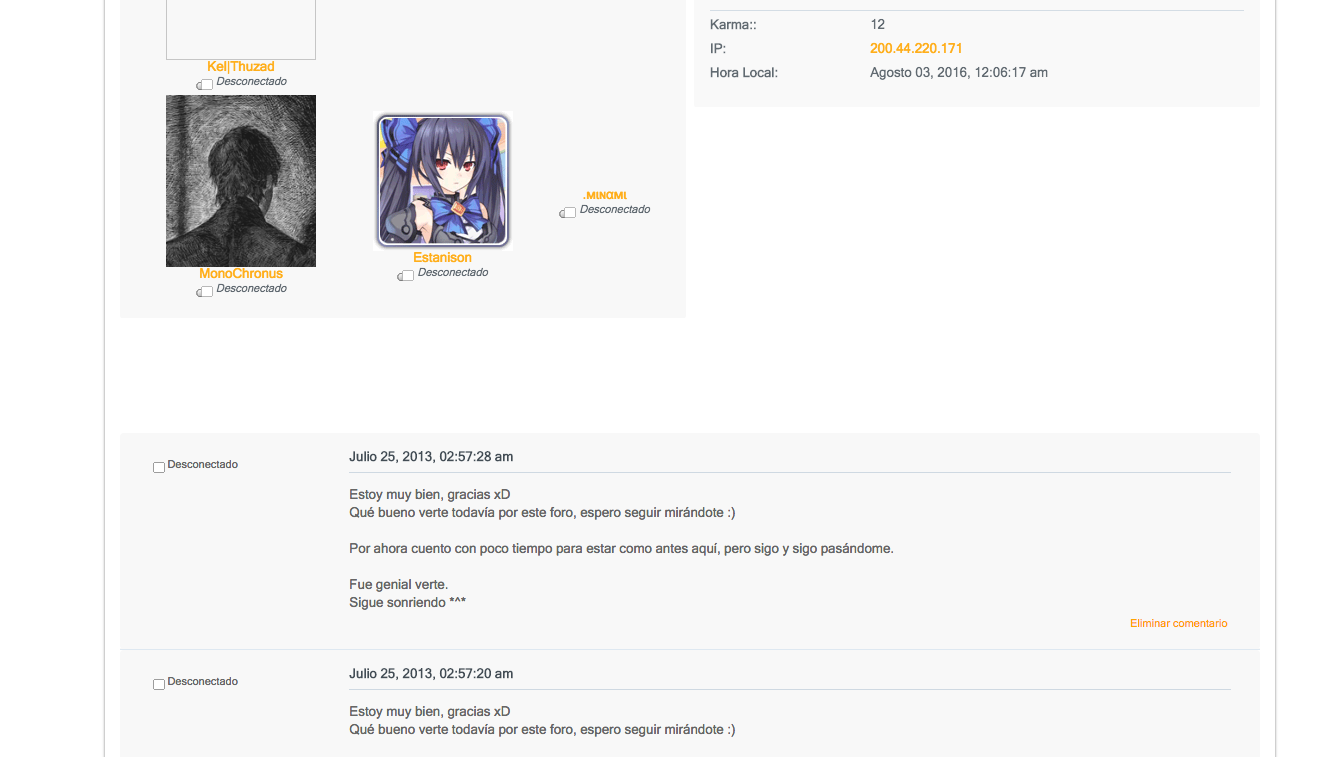Select the Julio 25, 2013, 02:57:28 am heading

pyautogui.click(x=431, y=457)
